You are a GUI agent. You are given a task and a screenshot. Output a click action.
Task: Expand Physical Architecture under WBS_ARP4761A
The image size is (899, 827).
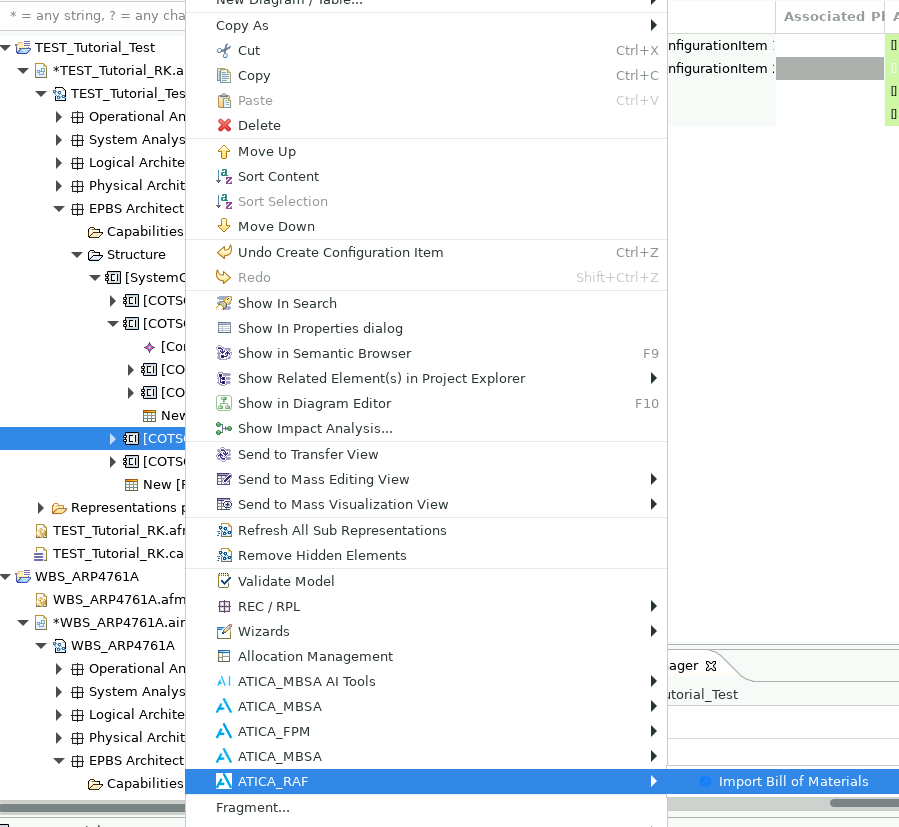pyautogui.click(x=58, y=738)
